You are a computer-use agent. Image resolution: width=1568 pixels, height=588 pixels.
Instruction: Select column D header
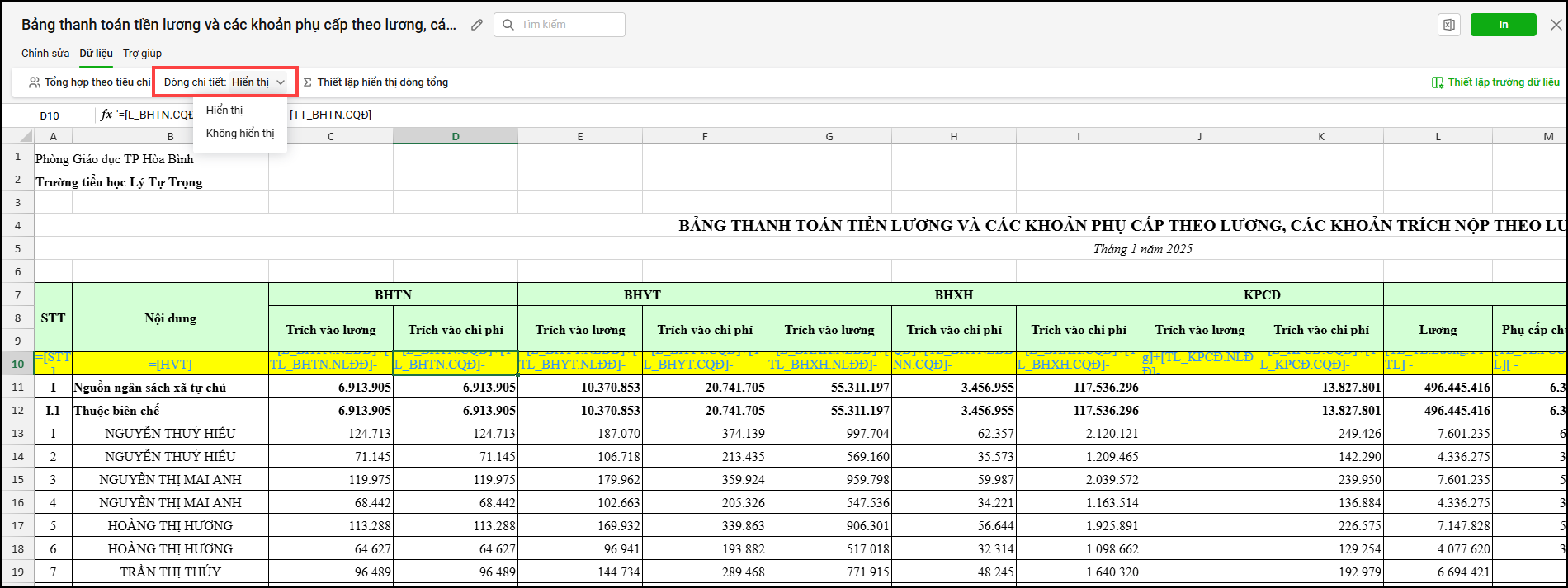click(x=455, y=136)
